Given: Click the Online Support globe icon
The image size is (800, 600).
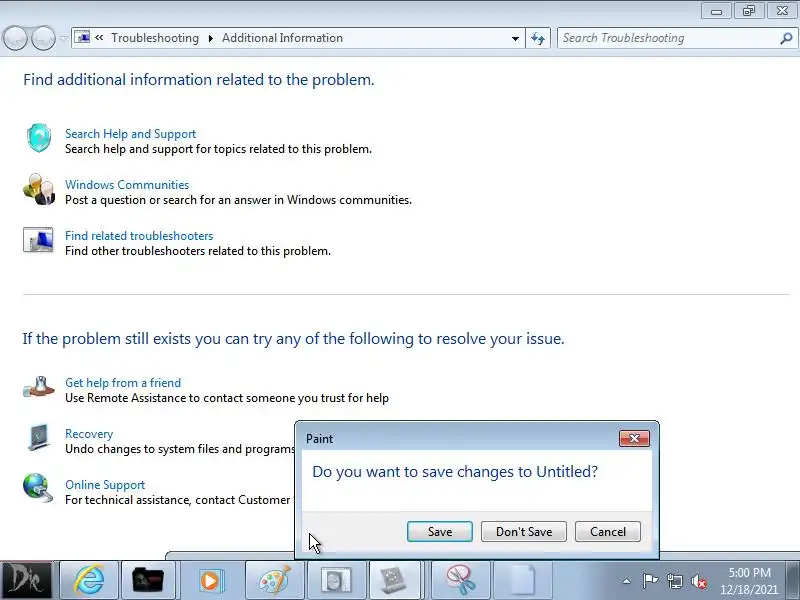Looking at the screenshot, I should point(38,488).
